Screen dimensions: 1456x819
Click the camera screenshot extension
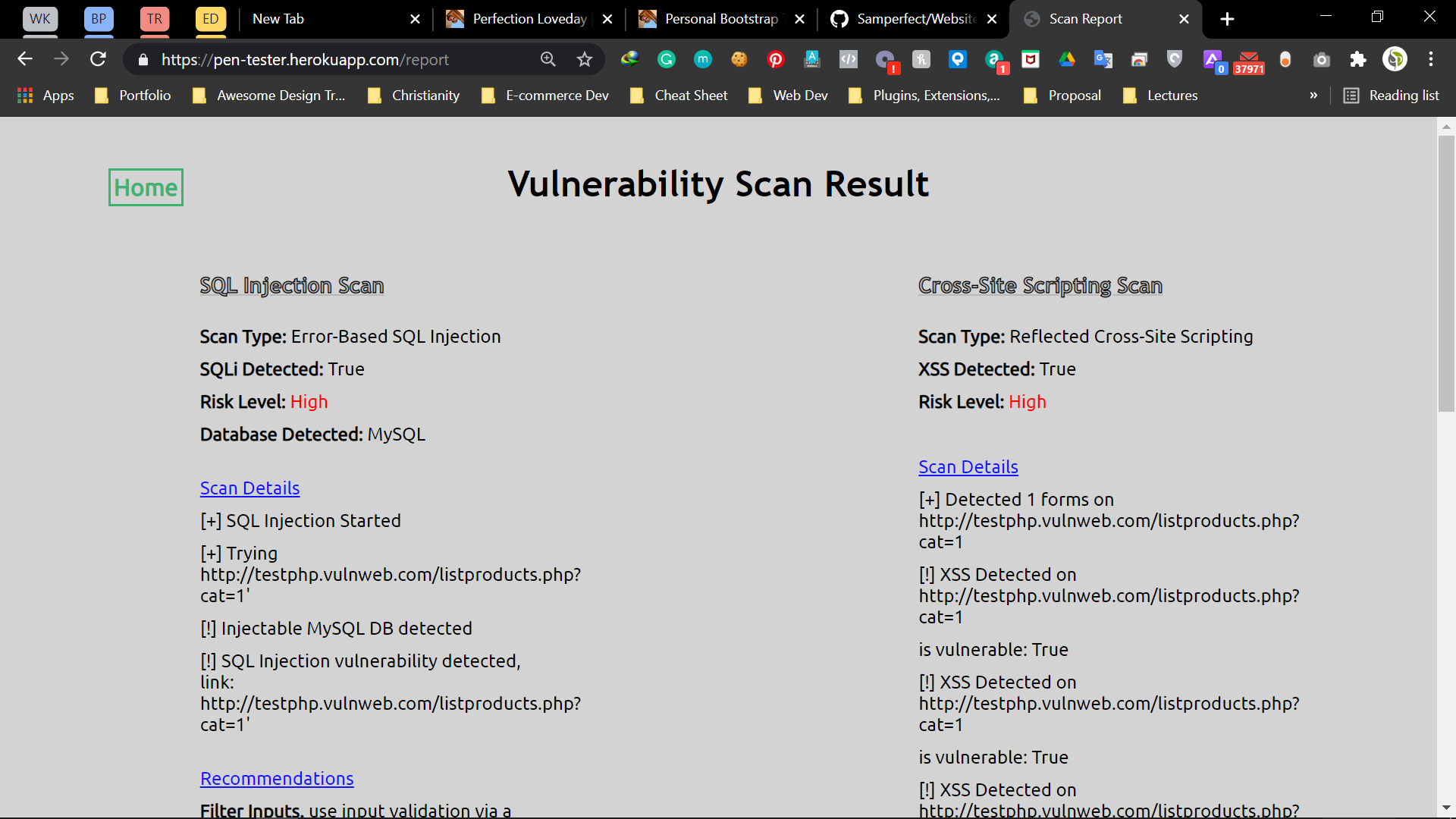1322,59
